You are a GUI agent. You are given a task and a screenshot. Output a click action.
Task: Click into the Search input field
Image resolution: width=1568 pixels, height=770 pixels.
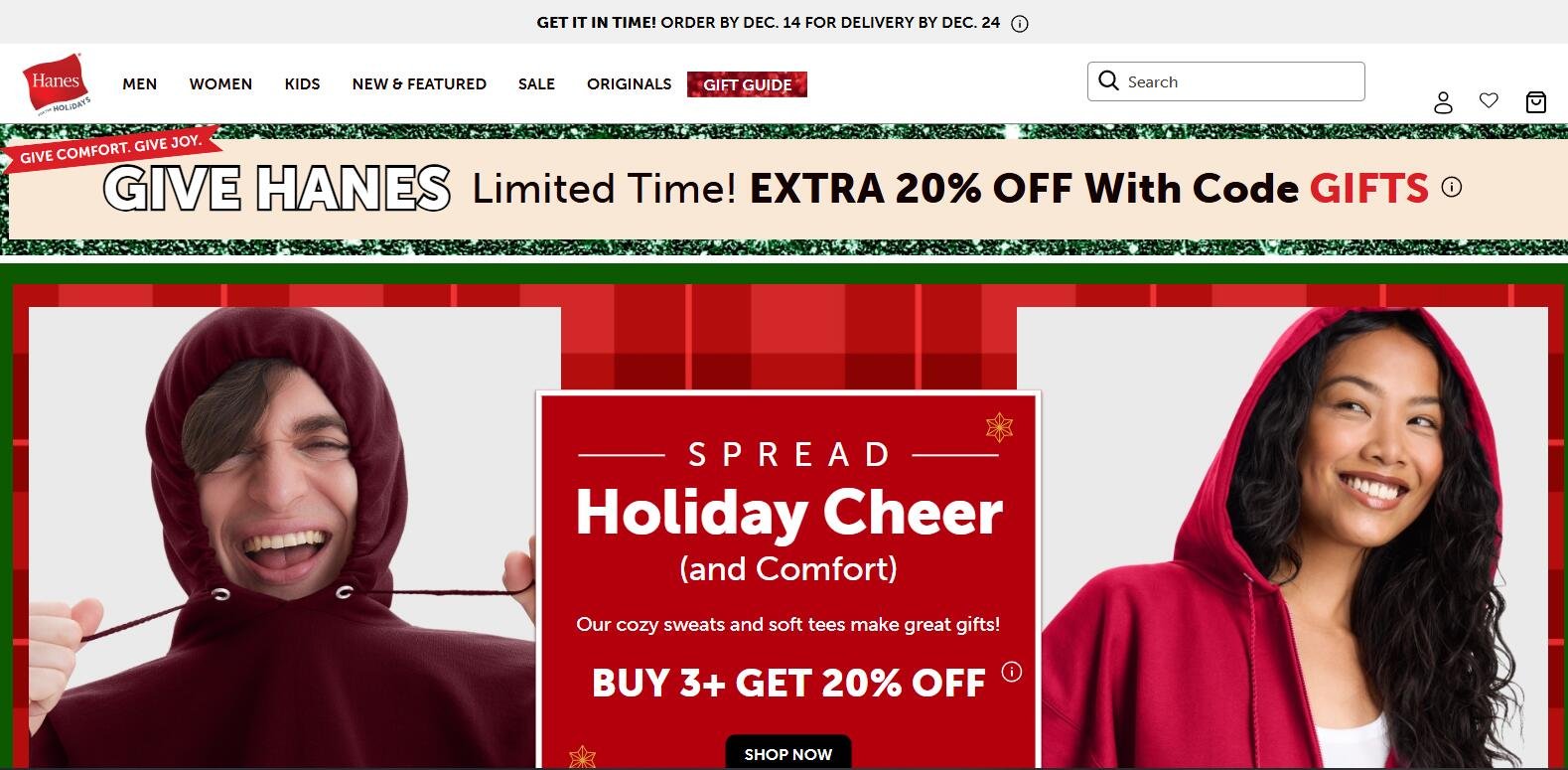[x=1226, y=81]
